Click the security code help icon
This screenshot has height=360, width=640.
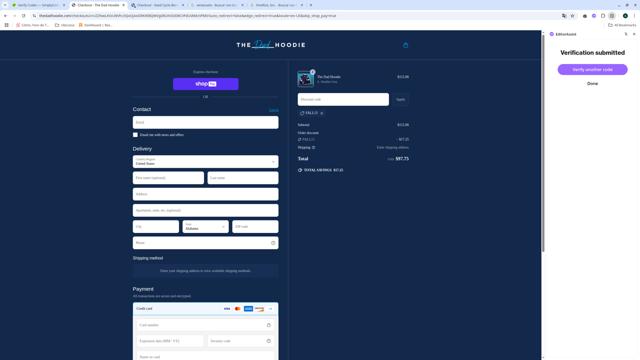pyautogui.click(x=269, y=341)
